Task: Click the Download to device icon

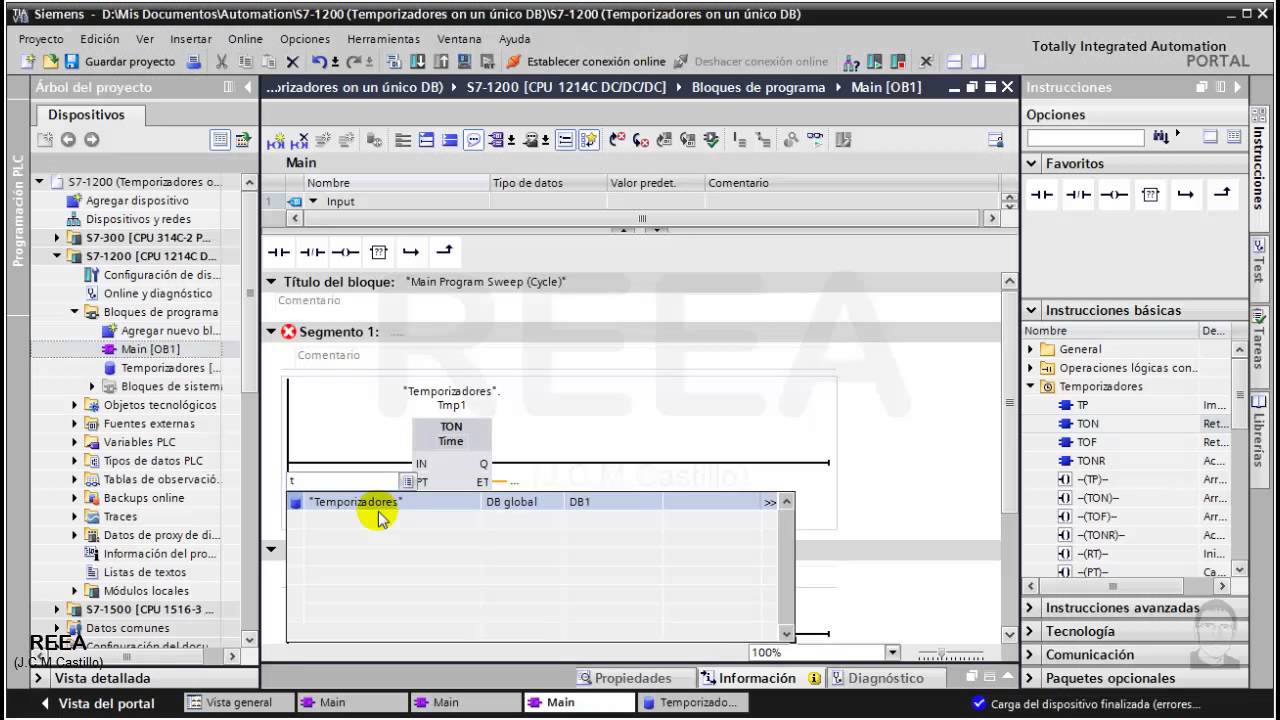Action: coord(417,62)
